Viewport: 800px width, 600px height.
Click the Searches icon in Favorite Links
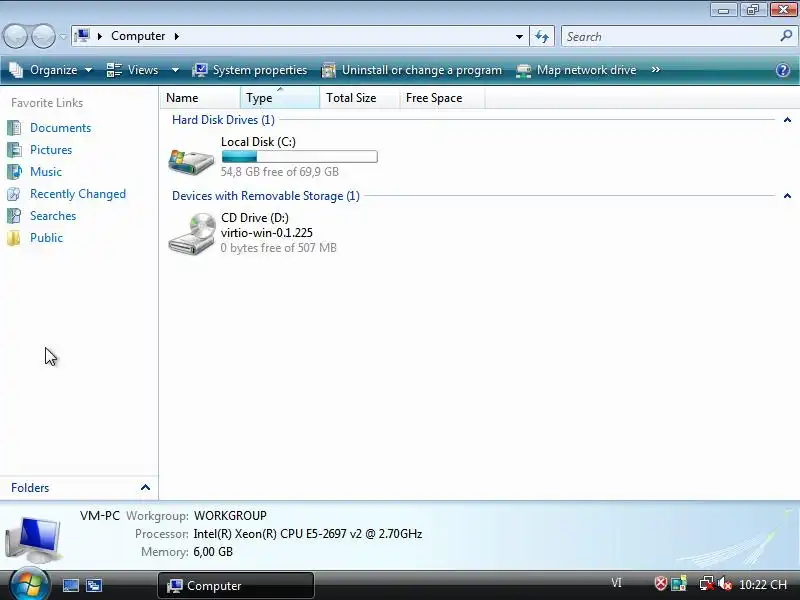coord(14,216)
